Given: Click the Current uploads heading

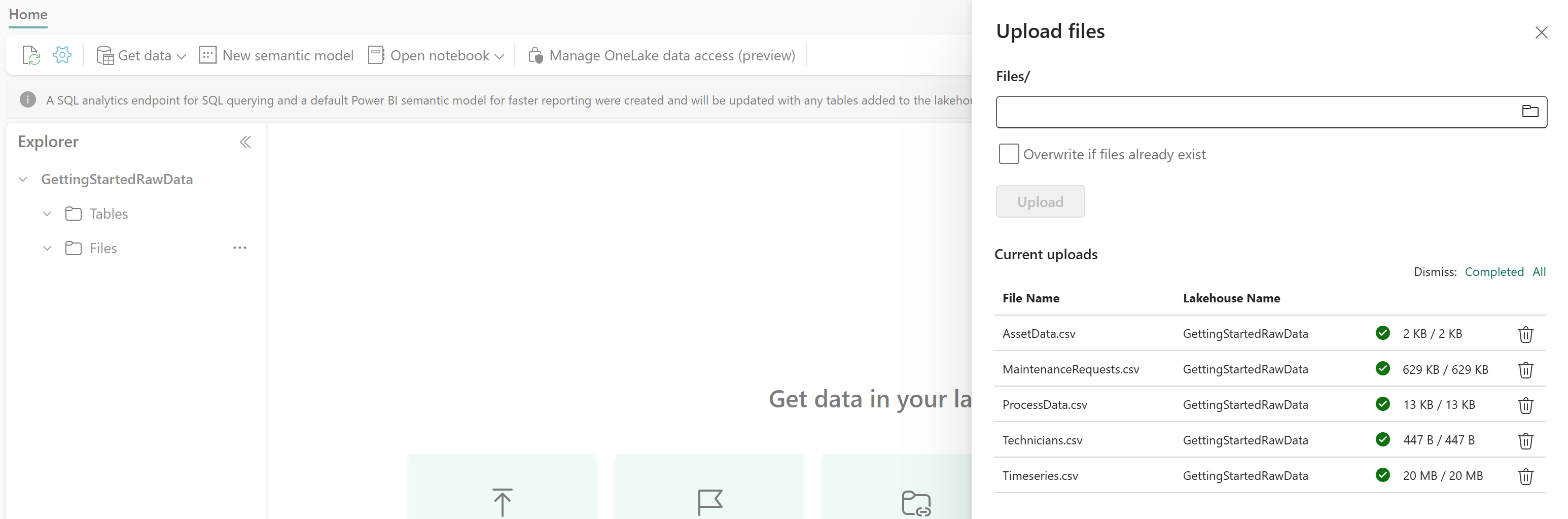Looking at the screenshot, I should click(1046, 255).
